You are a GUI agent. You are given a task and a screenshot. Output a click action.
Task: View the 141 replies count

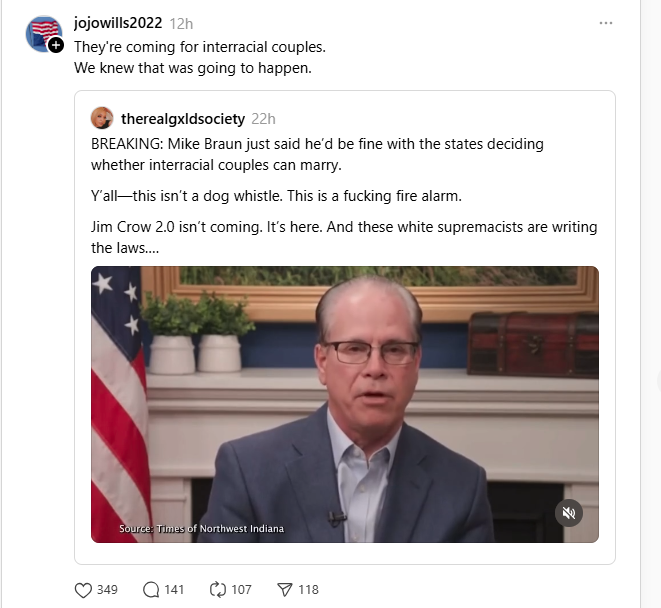click(x=174, y=589)
